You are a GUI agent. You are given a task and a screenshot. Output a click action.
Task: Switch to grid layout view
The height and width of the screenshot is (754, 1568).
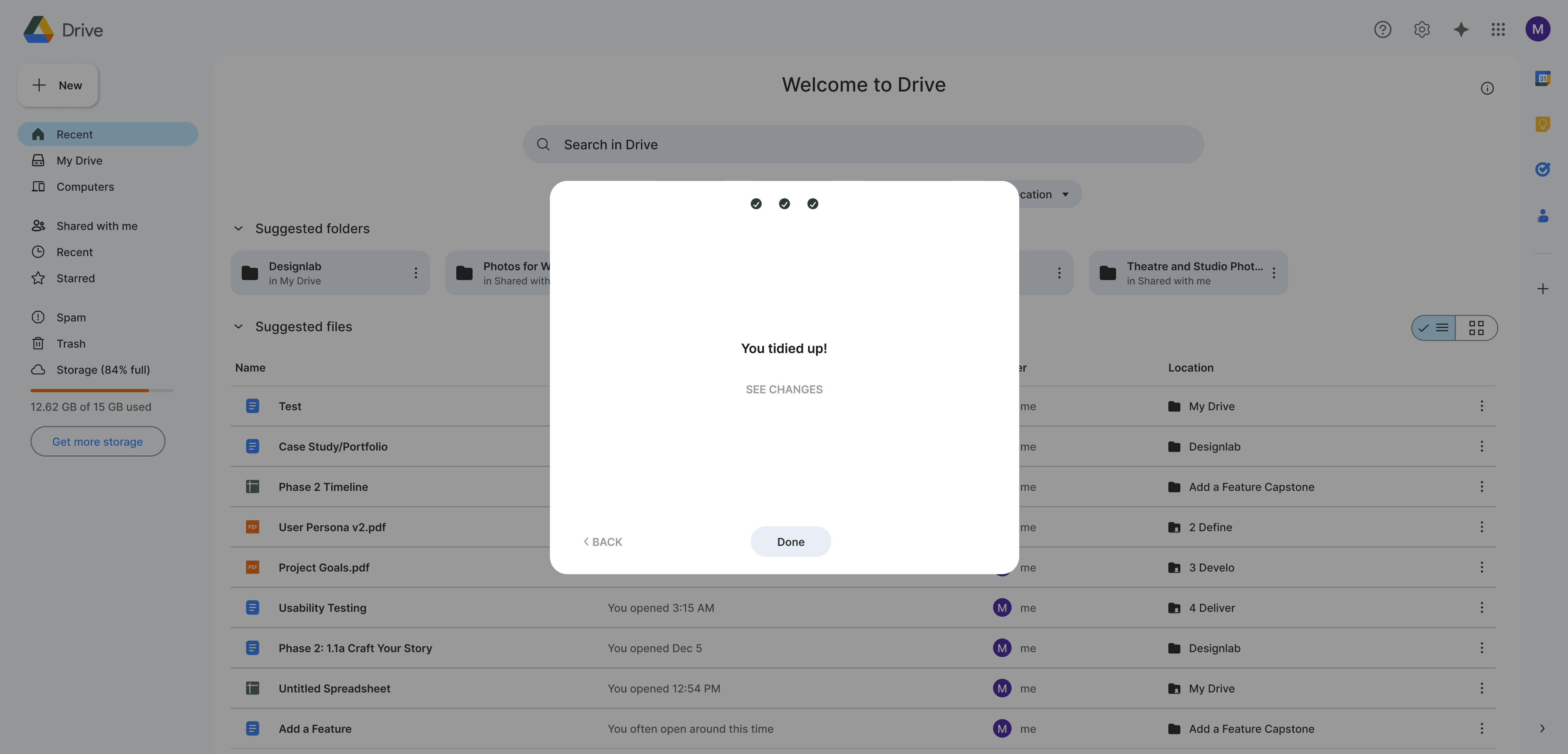[x=1475, y=328]
